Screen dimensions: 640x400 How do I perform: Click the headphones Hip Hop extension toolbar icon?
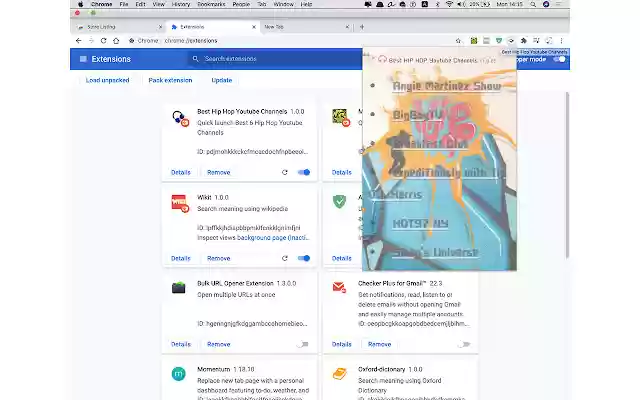(x=511, y=41)
